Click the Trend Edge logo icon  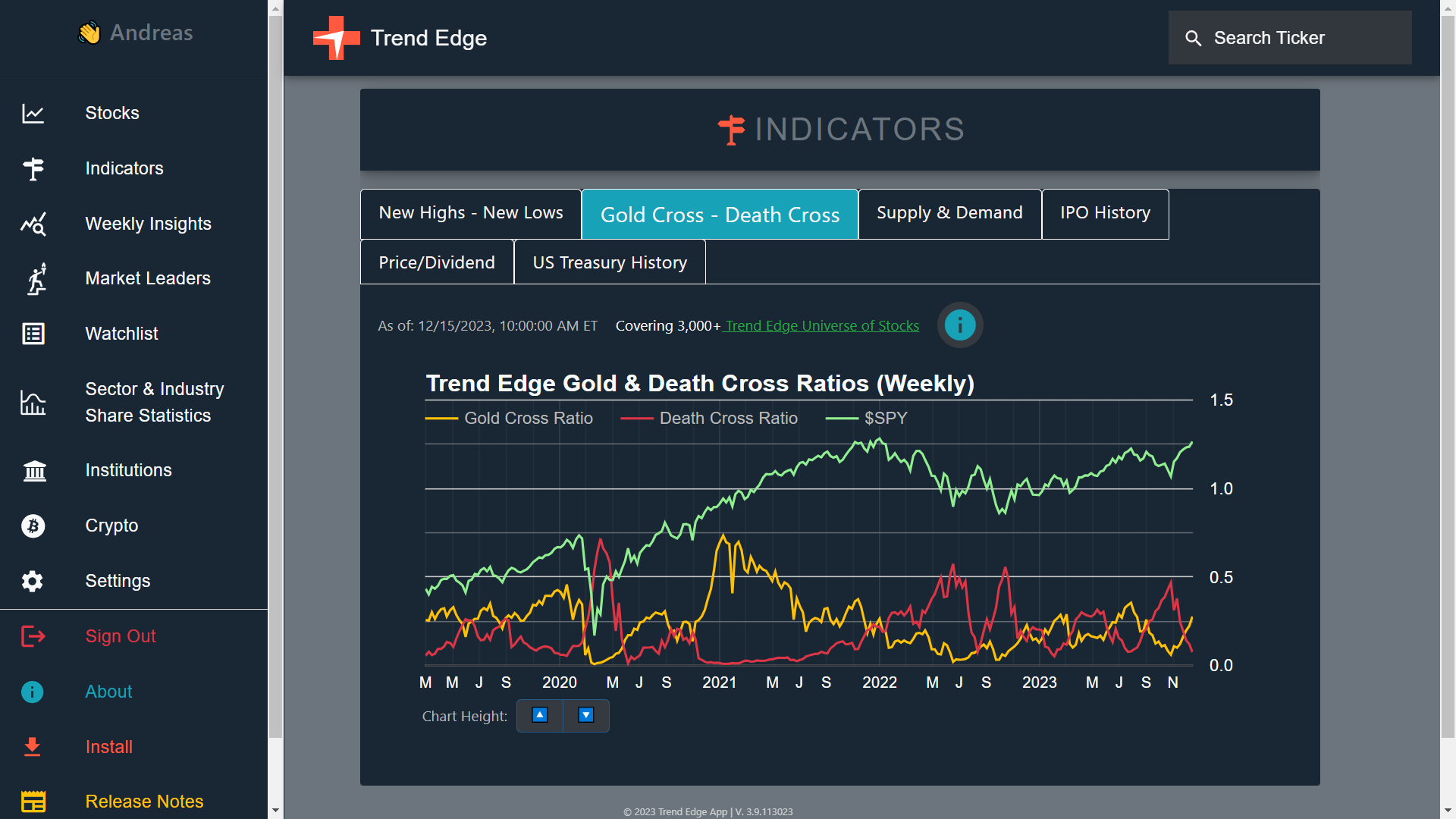[336, 38]
